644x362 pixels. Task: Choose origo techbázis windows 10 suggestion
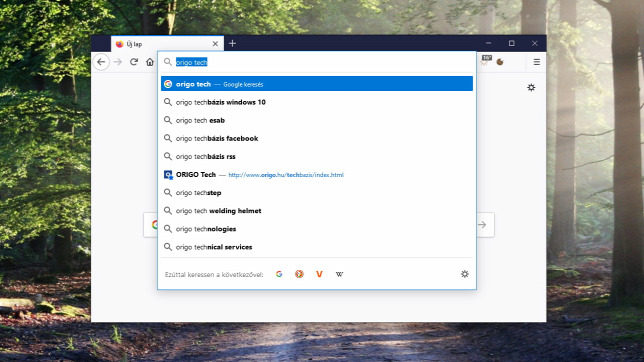pos(317,102)
